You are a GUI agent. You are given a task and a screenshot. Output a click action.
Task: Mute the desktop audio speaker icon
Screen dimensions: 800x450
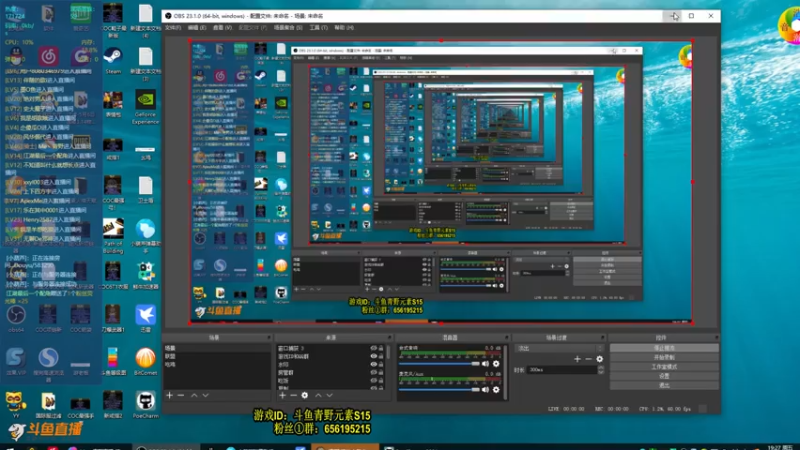tap(485, 364)
